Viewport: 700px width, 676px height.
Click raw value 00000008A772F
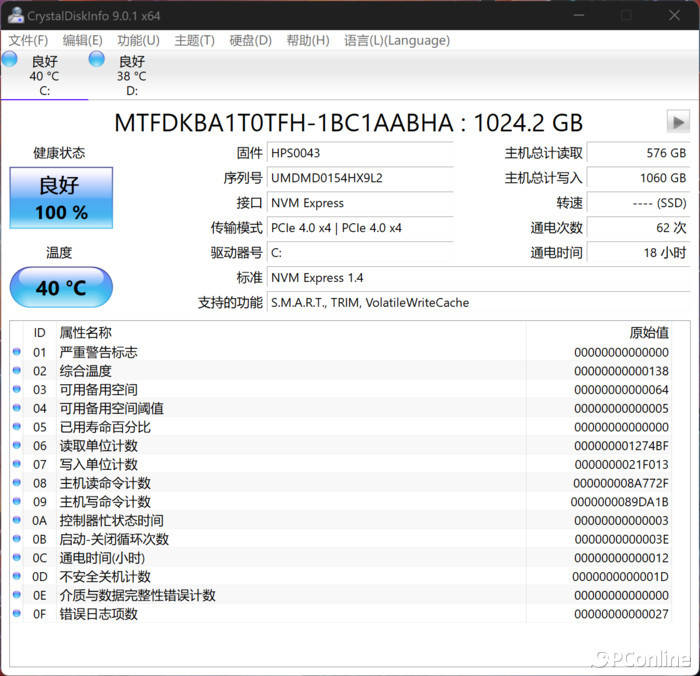click(x=621, y=483)
